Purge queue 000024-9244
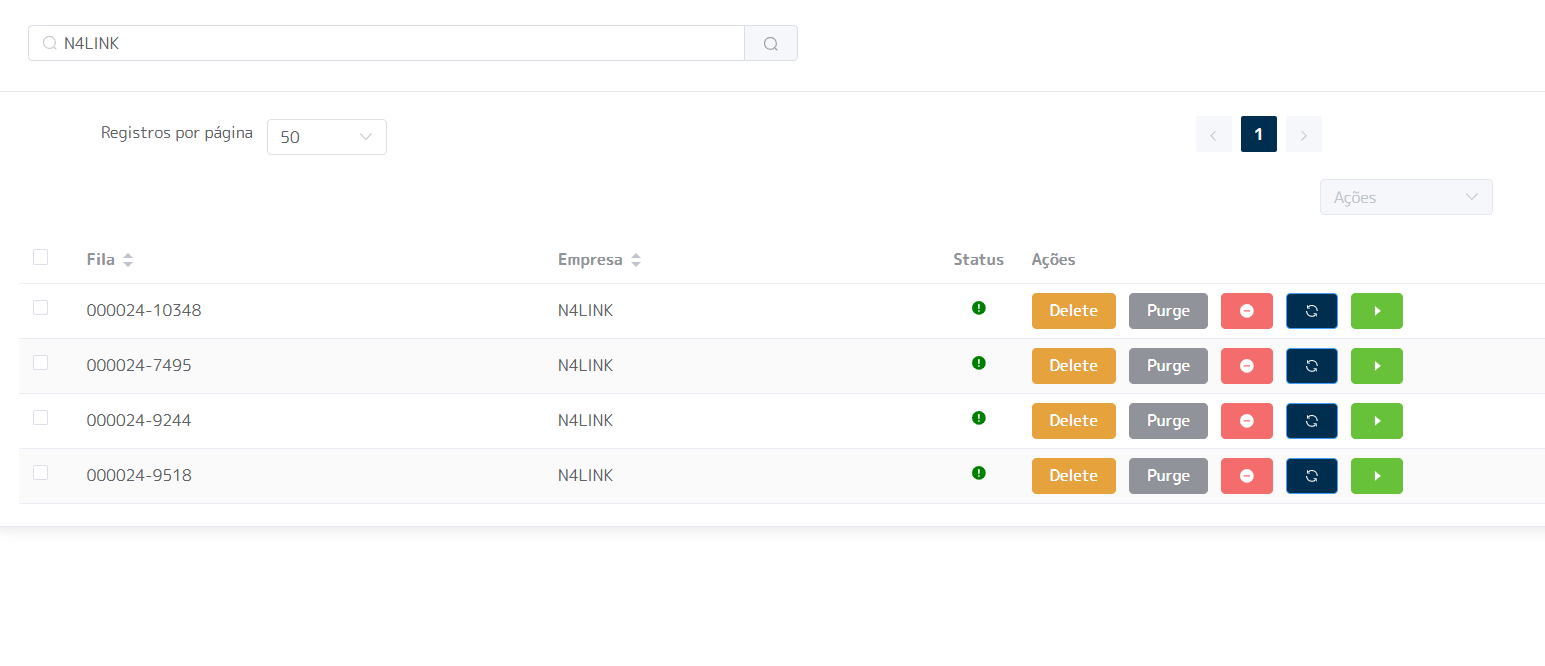Image resolution: width=1545 pixels, height=666 pixels. pyautogui.click(x=1168, y=421)
